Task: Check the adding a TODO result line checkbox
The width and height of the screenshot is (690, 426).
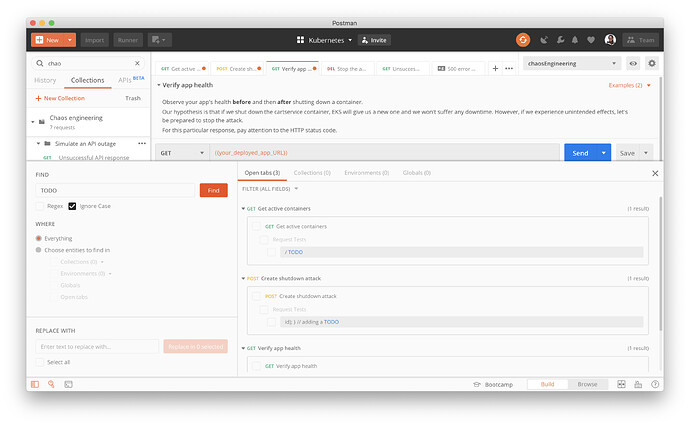Action: (272, 322)
